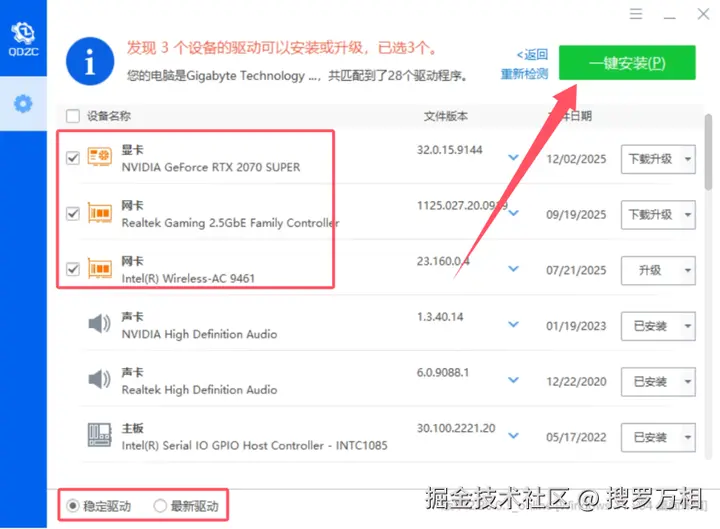The height and width of the screenshot is (529, 720).
Task: Close the driver window
Action: tap(703, 14)
